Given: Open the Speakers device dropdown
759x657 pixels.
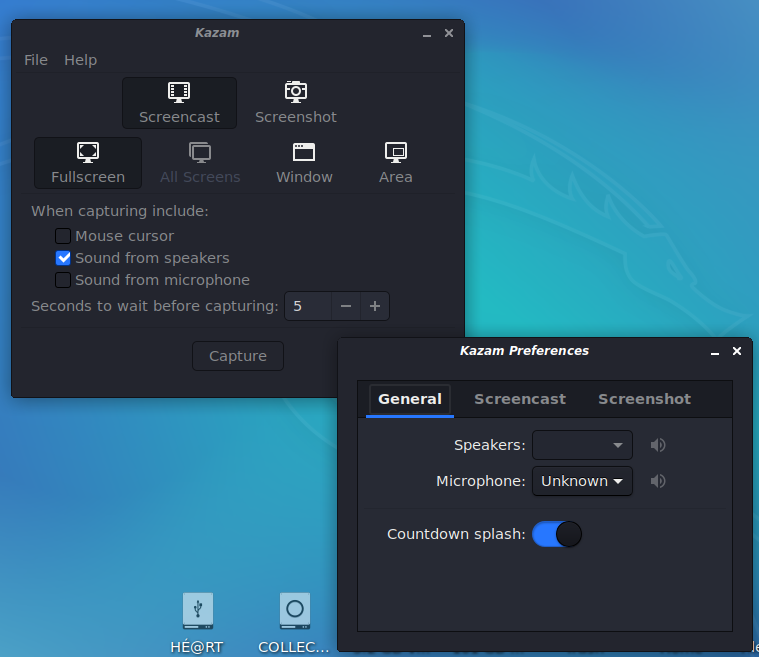Looking at the screenshot, I should pyautogui.click(x=582, y=445).
